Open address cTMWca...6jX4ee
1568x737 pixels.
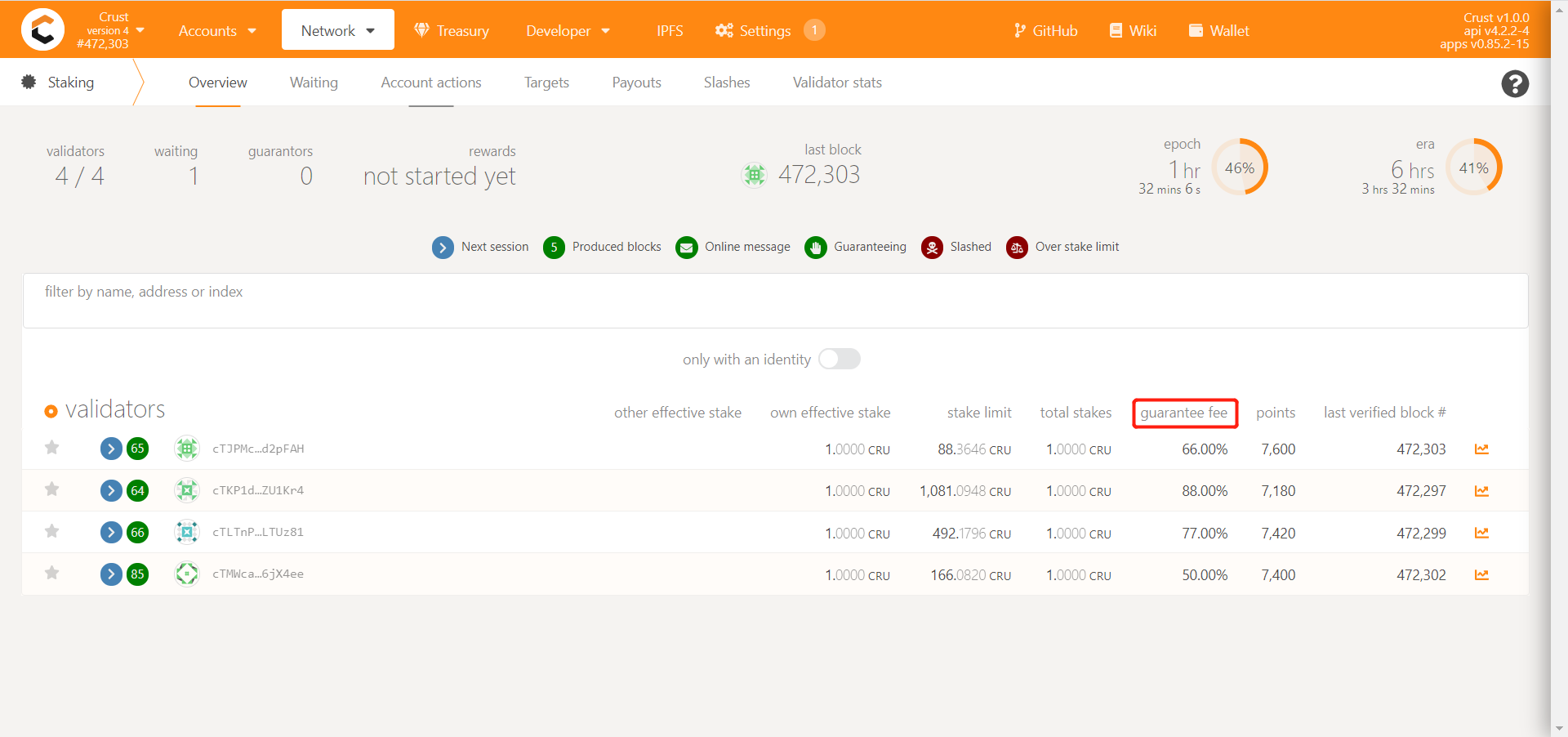click(258, 574)
